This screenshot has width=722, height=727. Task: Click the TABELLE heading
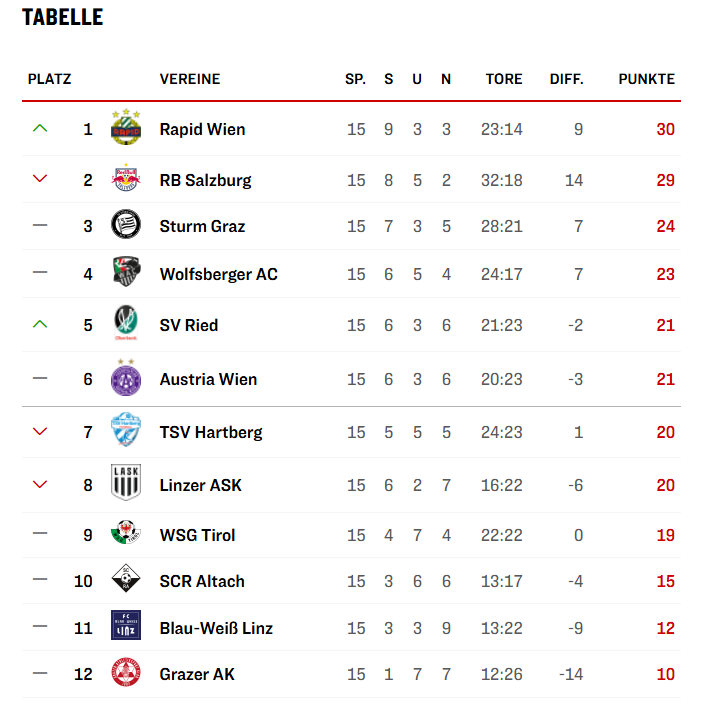(x=62, y=18)
